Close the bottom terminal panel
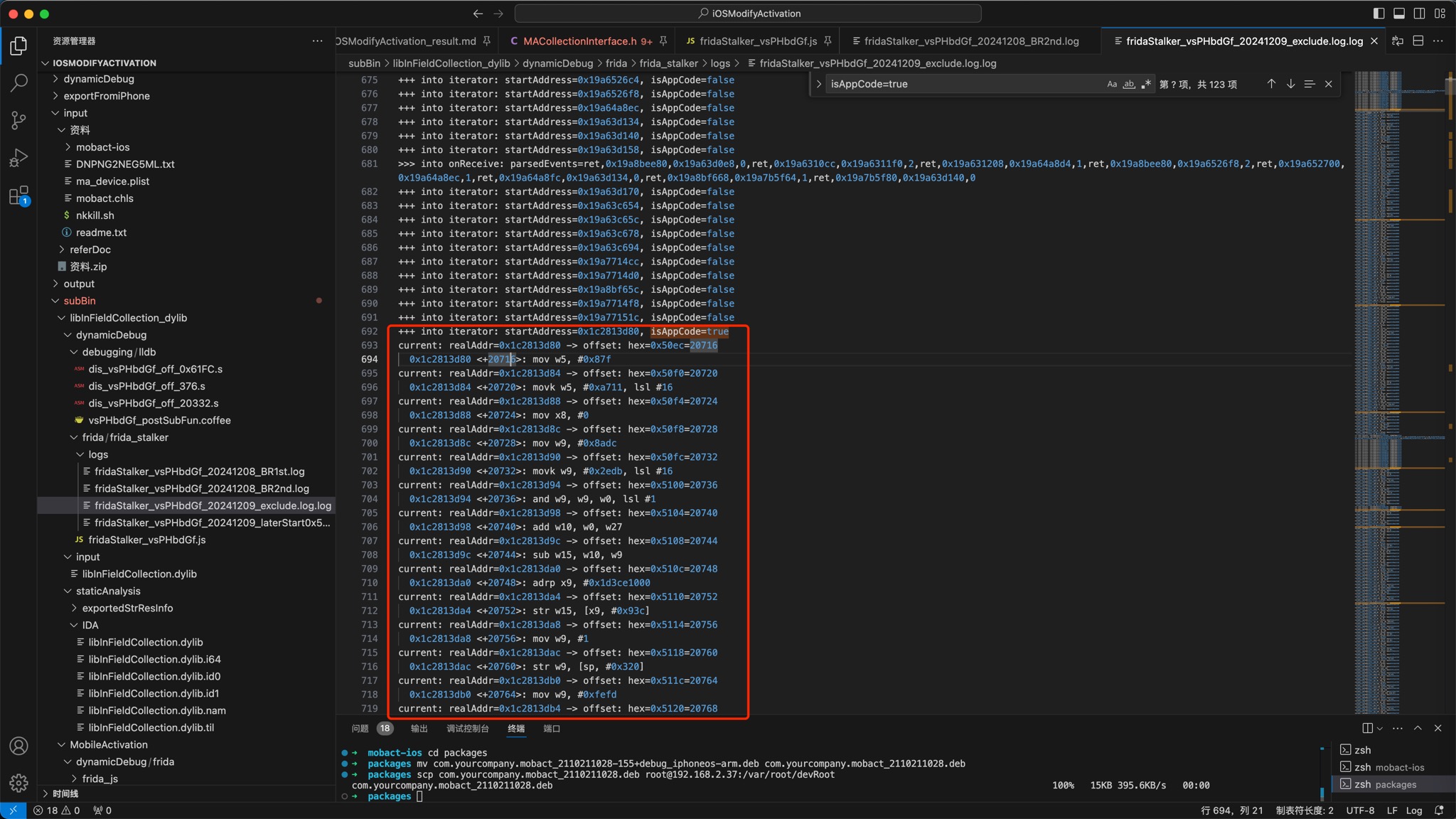 point(1438,728)
